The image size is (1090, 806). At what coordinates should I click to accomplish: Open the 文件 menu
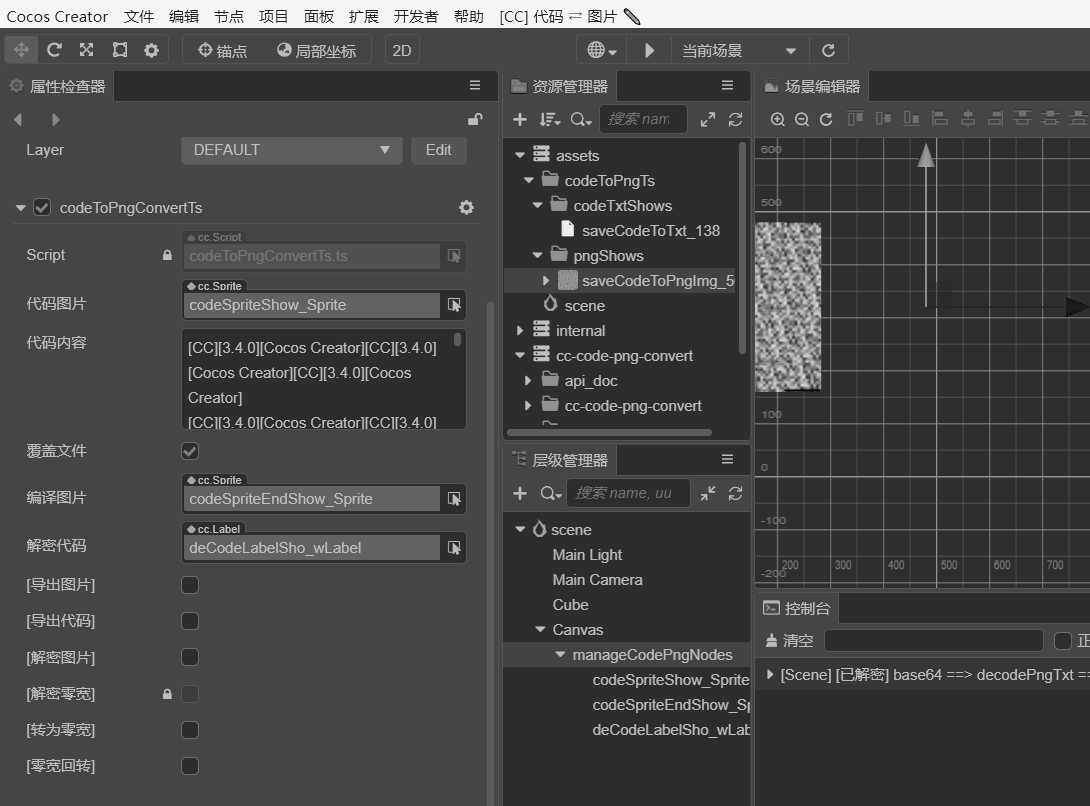[139, 16]
